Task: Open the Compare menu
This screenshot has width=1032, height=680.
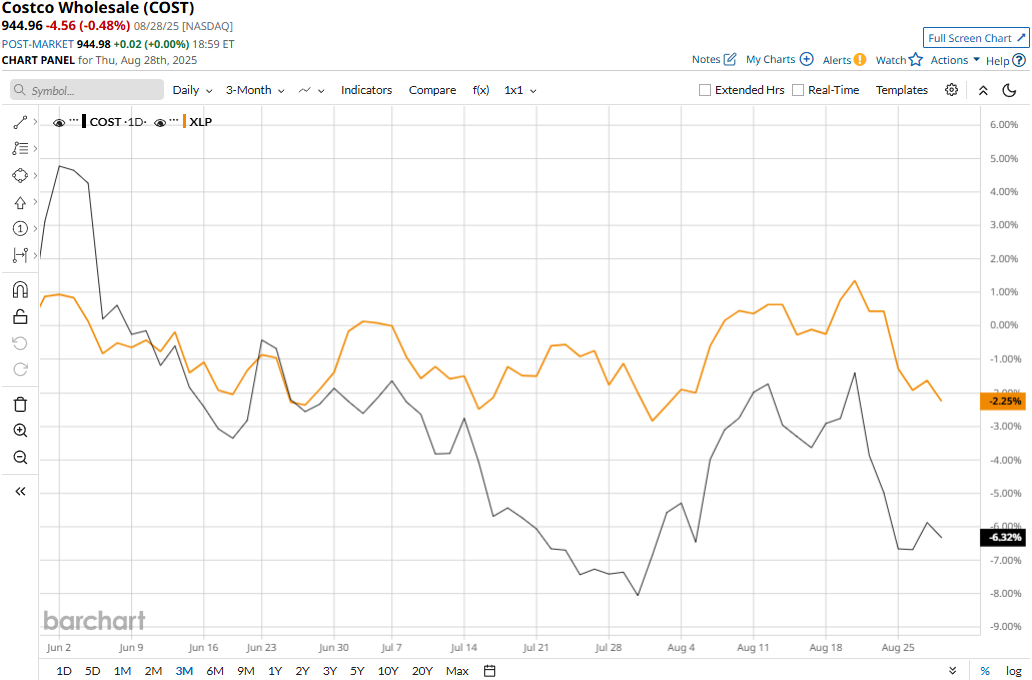Action: coord(432,90)
